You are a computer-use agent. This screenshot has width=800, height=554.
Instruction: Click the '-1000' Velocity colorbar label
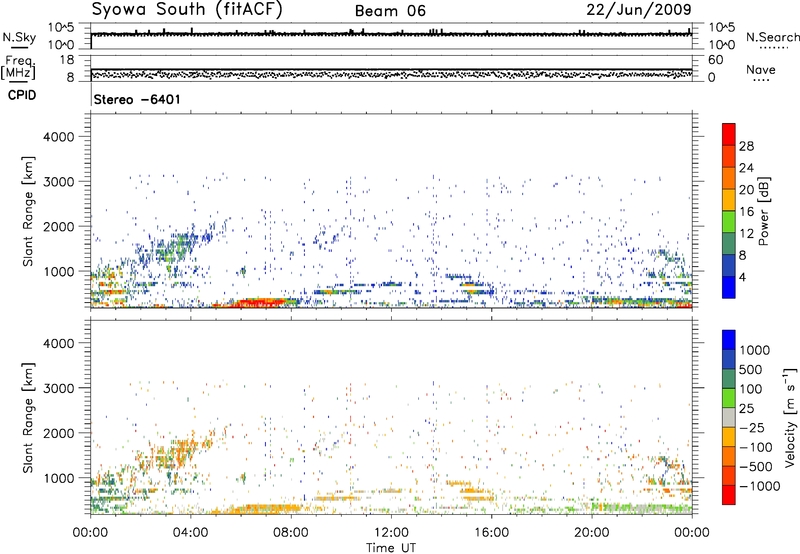pyautogui.click(x=759, y=486)
